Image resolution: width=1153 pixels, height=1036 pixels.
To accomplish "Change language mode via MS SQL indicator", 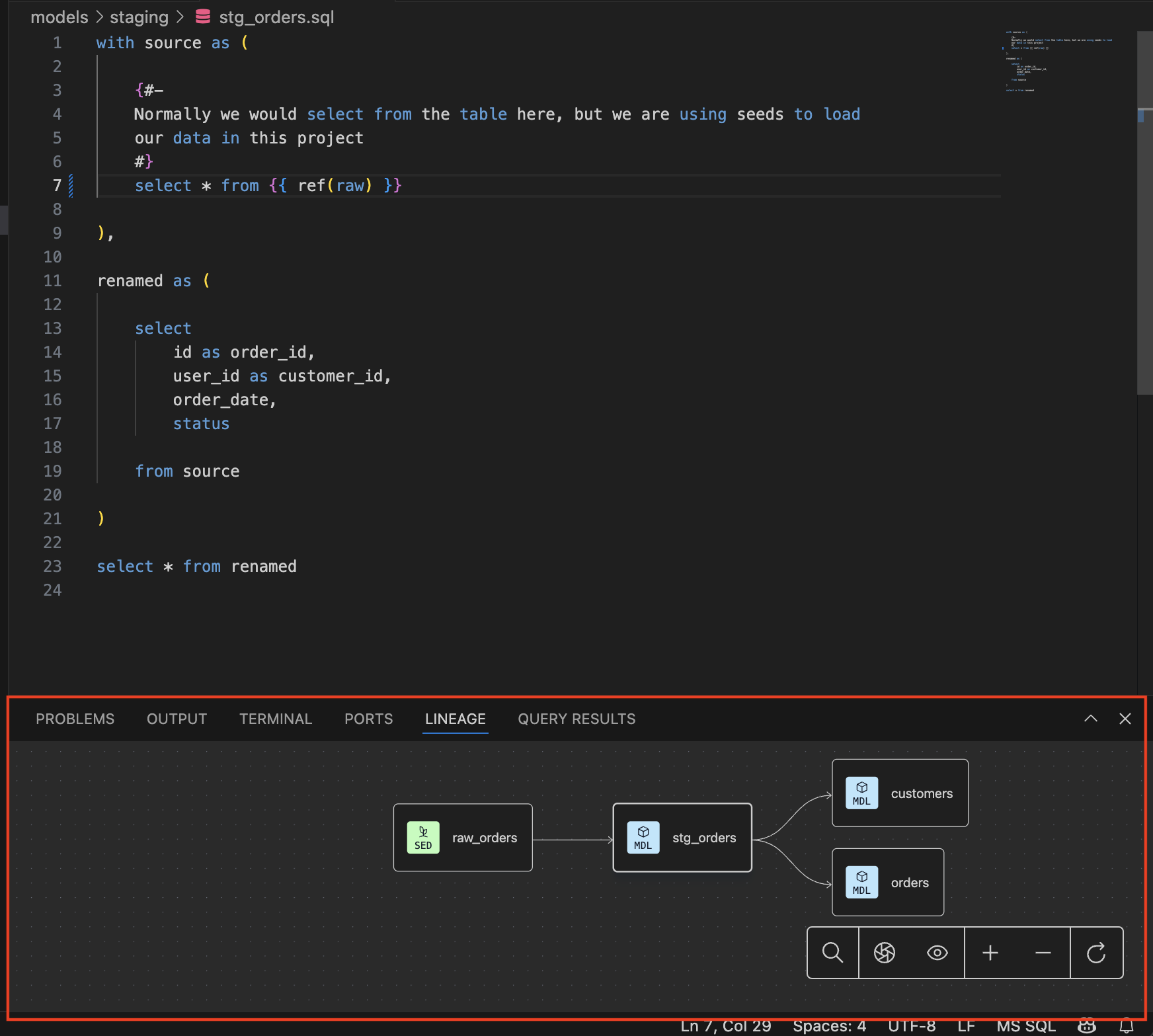I will tap(1027, 1025).
